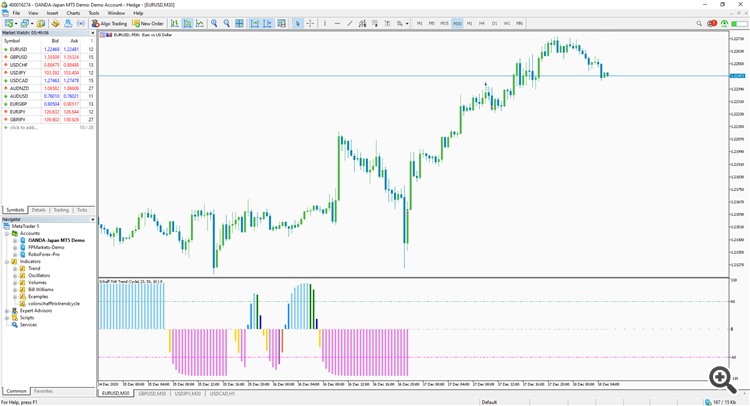Viewport: 750px width, 406px height.
Task: Open indicators list toolbar icon
Action: [282, 23]
